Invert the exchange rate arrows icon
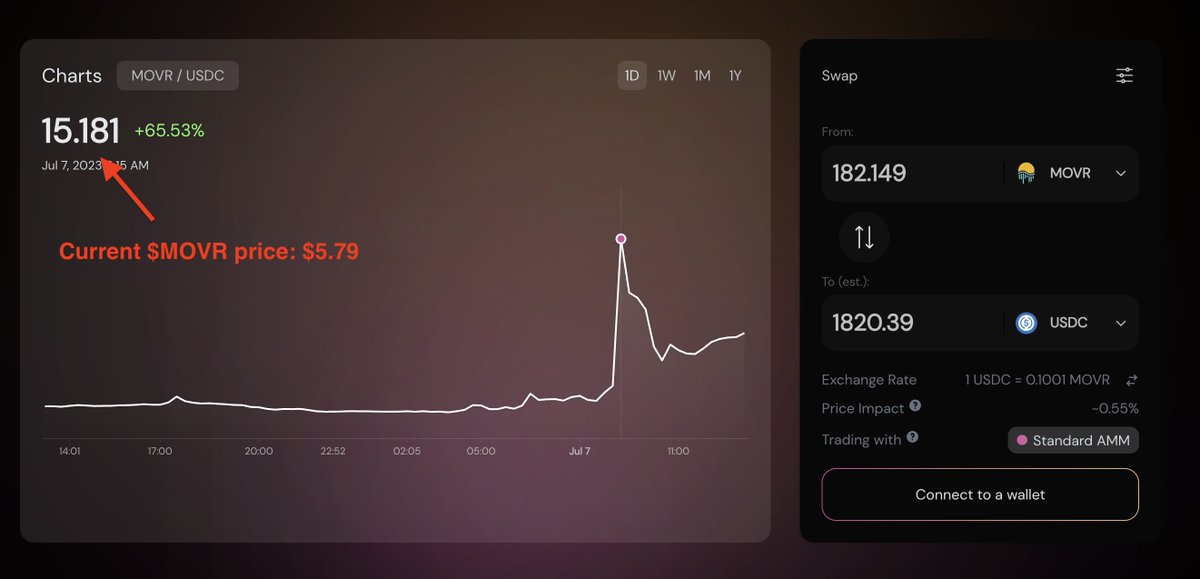The width and height of the screenshot is (1200, 579). point(1132,380)
